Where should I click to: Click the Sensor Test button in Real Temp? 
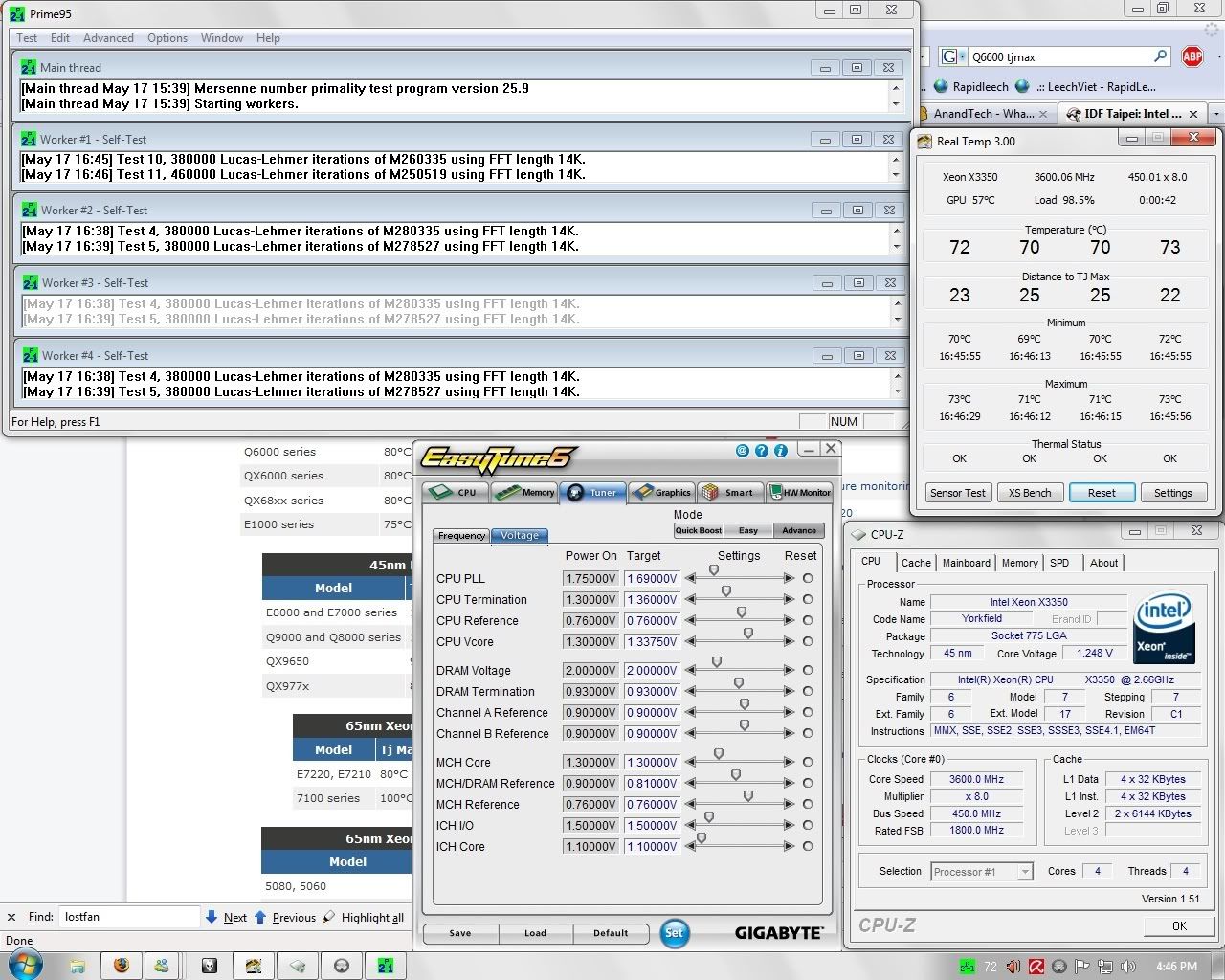click(x=957, y=493)
